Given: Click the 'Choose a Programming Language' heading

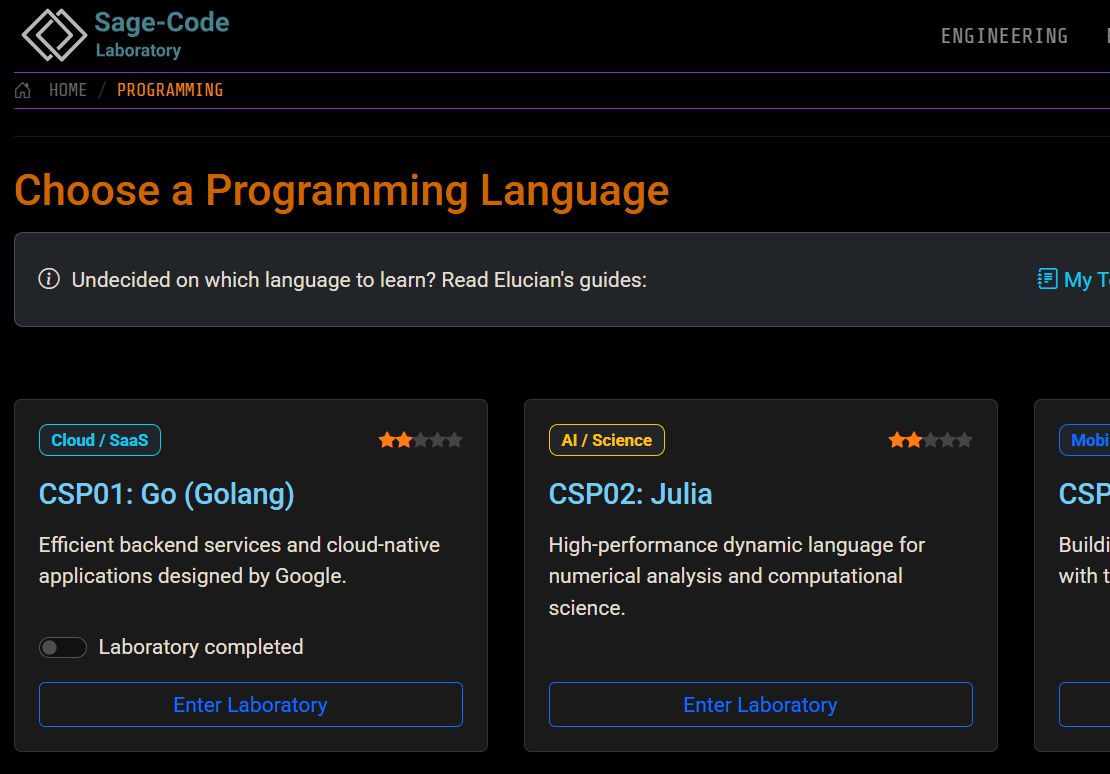Looking at the screenshot, I should (x=341, y=190).
